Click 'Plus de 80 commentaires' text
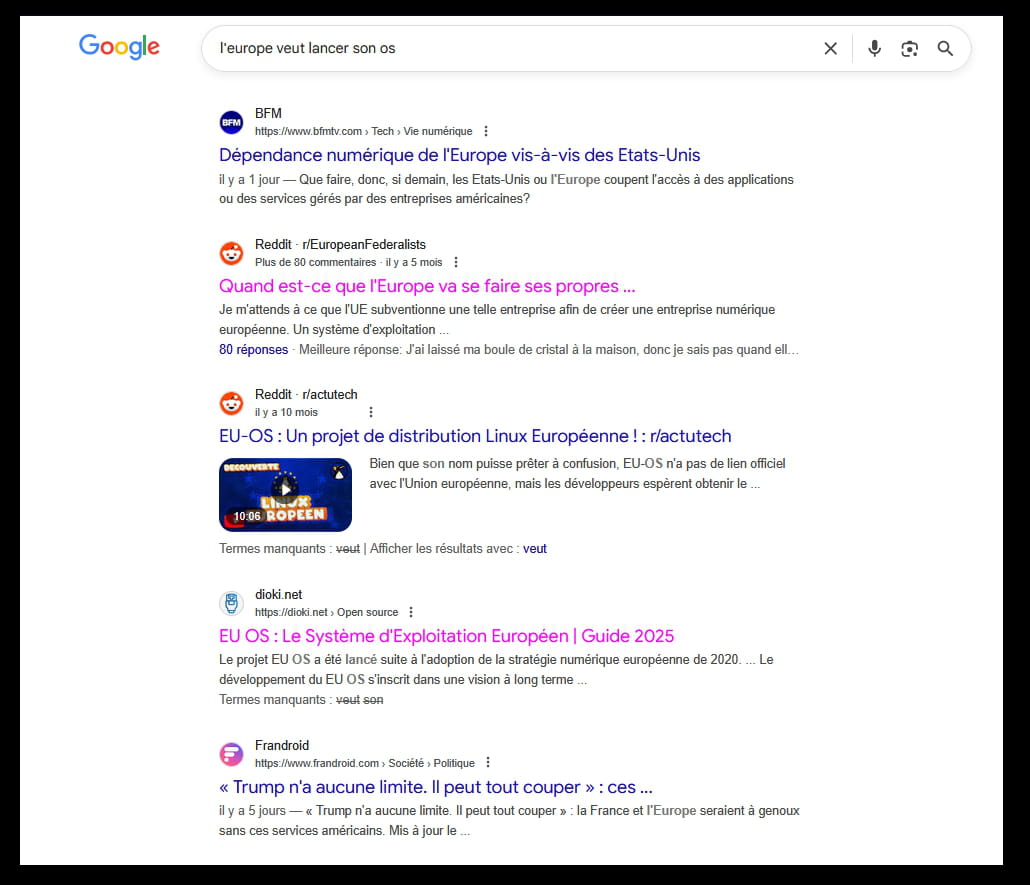Screen dimensions: 1030x885 (x=315, y=262)
